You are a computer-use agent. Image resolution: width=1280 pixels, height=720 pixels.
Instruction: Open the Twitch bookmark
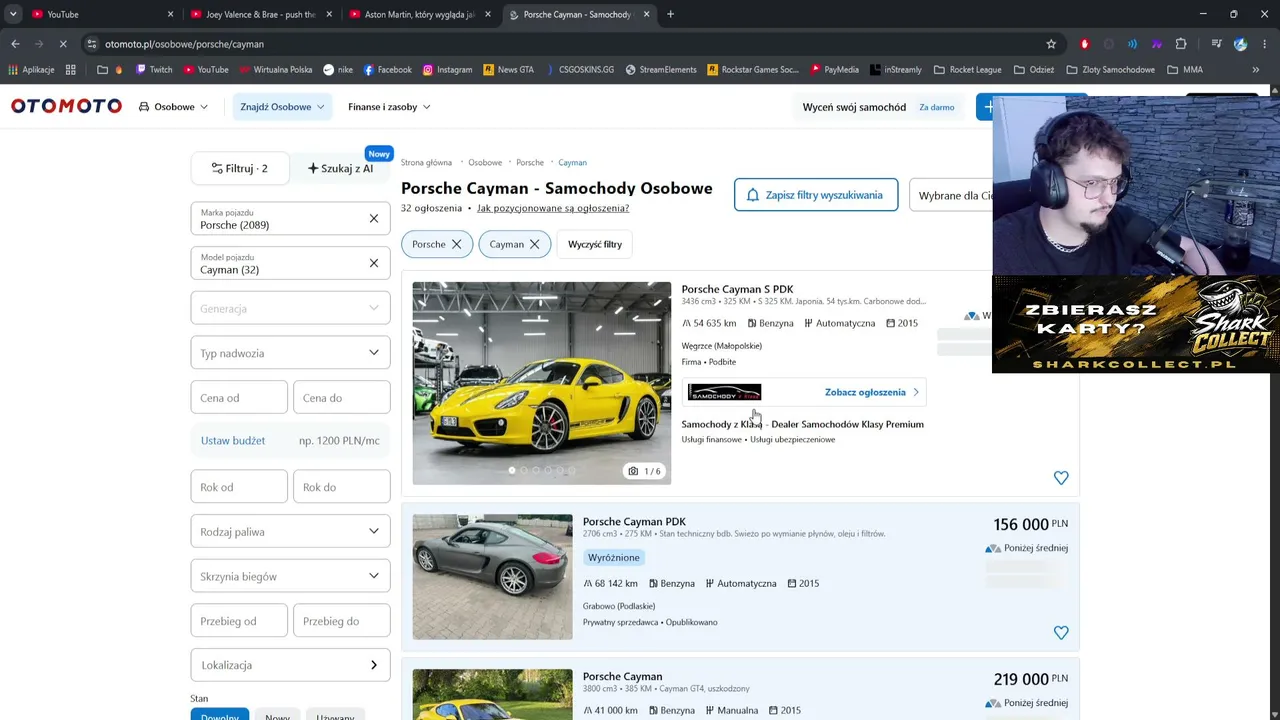[154, 70]
